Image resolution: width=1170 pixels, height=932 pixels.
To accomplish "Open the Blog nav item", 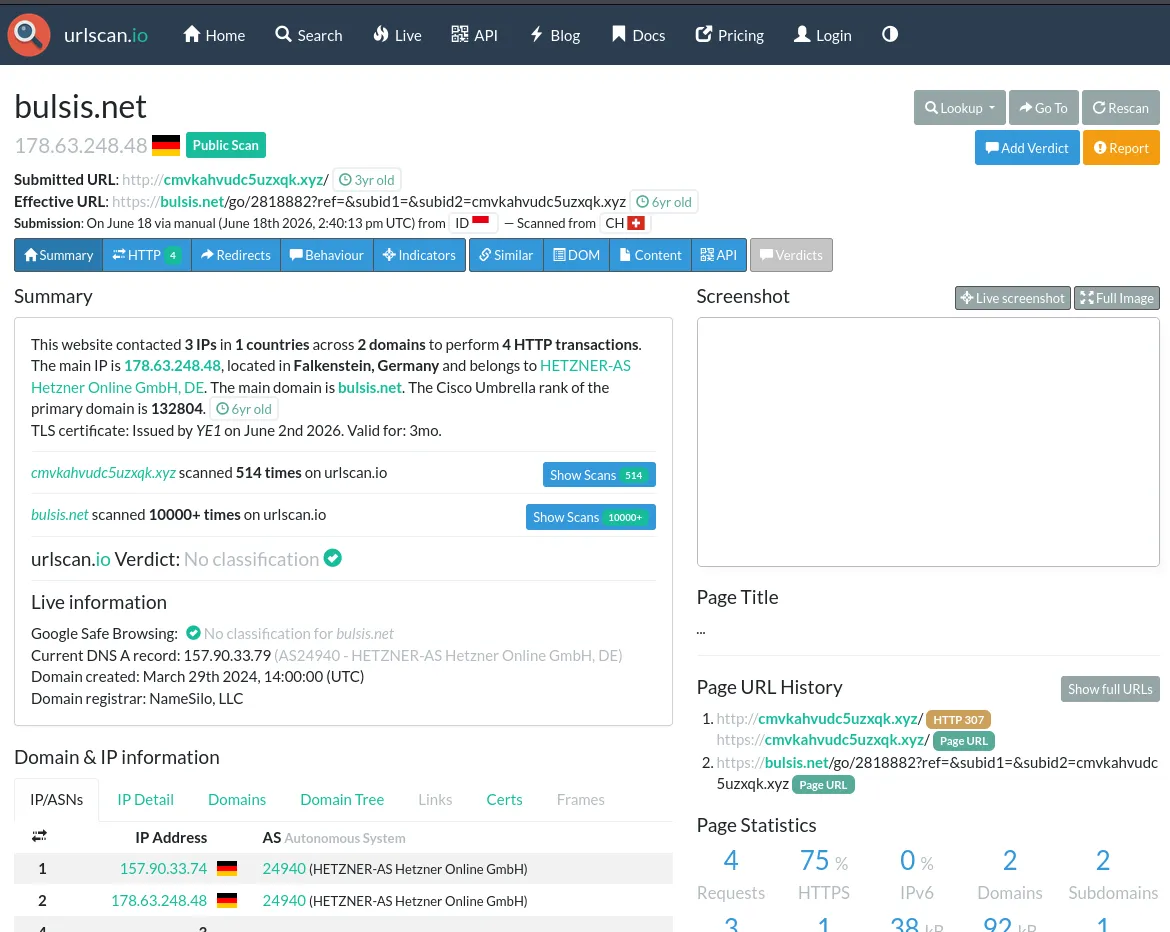I will pyautogui.click(x=555, y=35).
